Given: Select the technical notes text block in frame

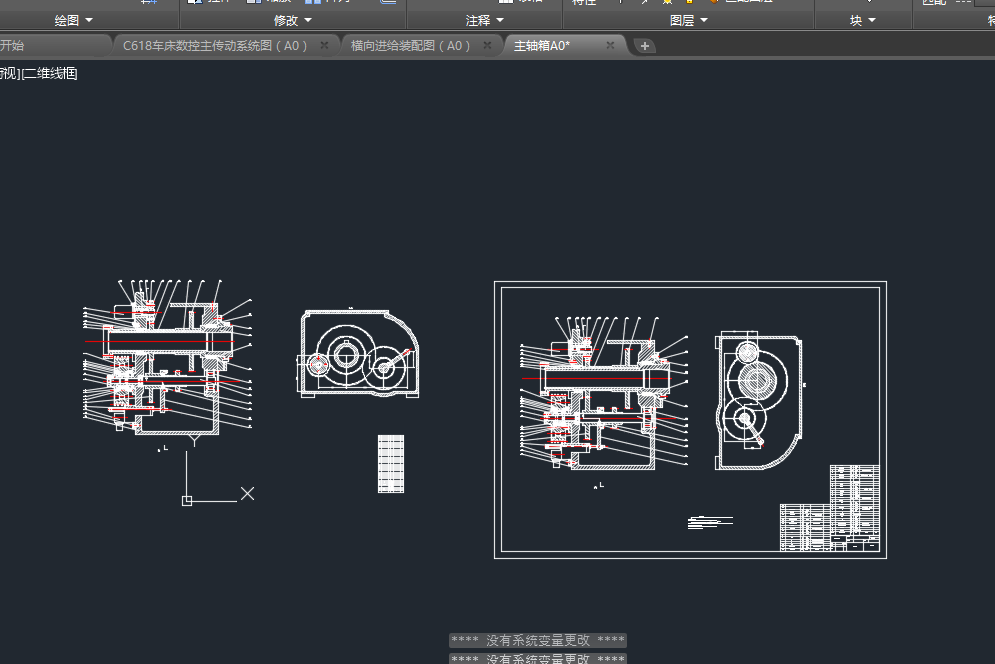Looking at the screenshot, I should 710,522.
